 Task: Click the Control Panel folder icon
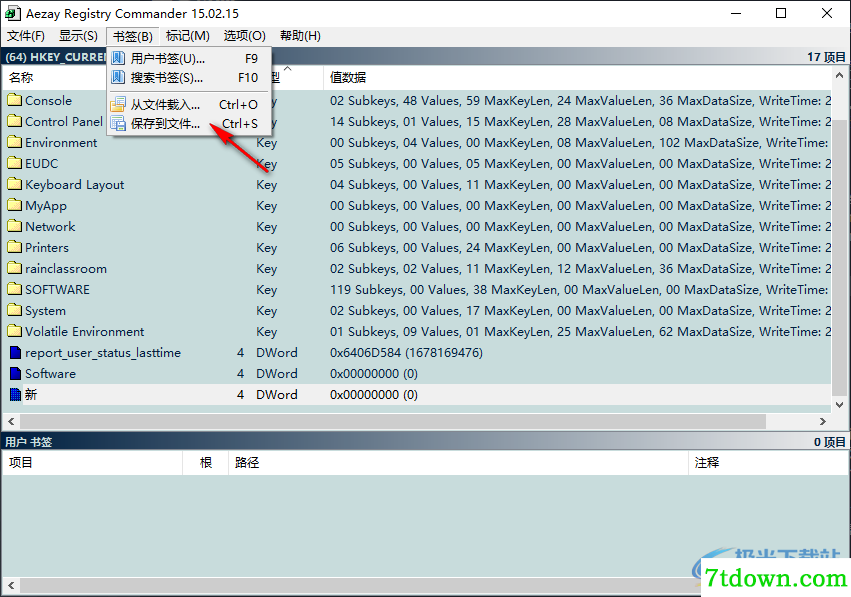tap(15, 121)
